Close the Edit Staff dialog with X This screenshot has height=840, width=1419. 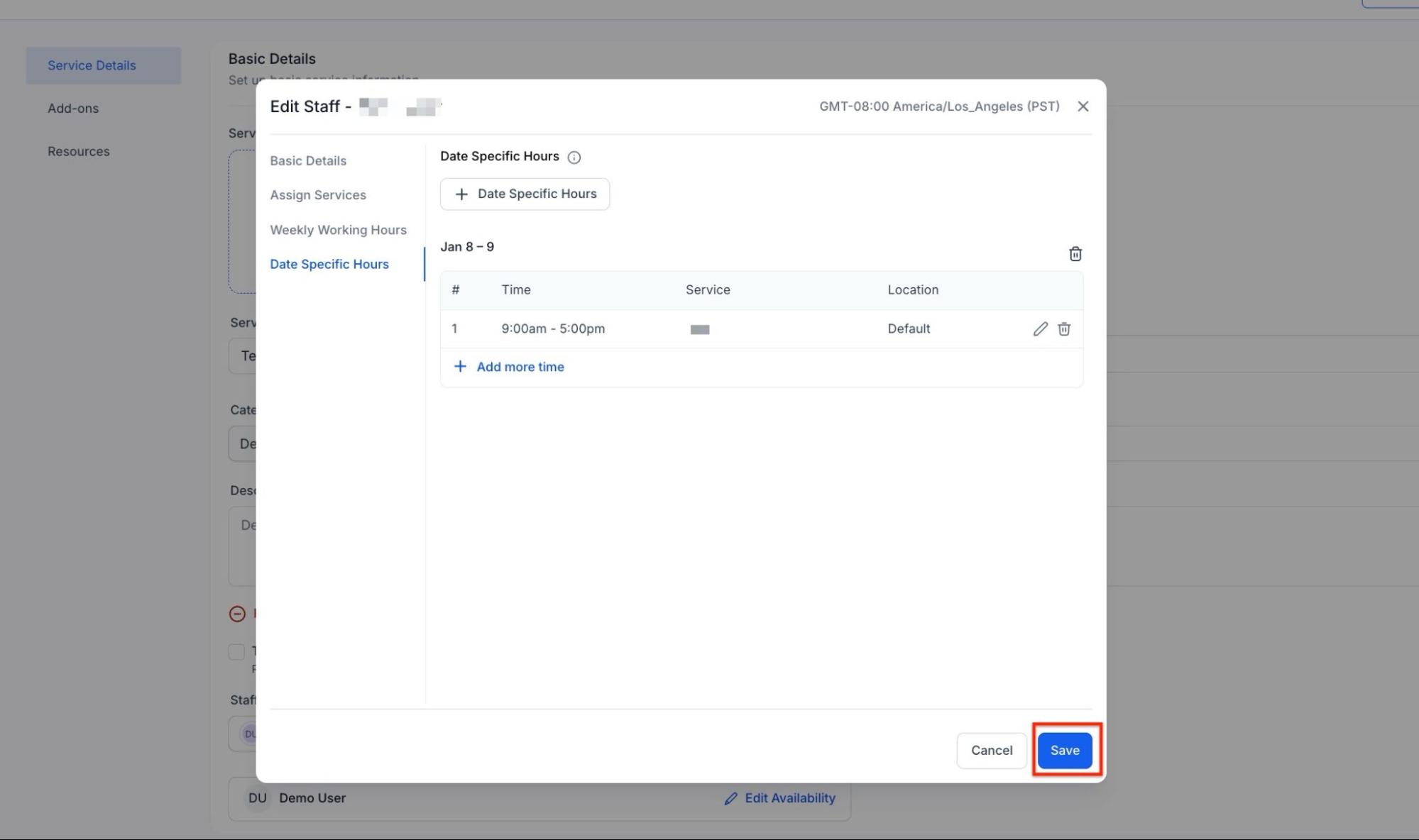point(1082,106)
